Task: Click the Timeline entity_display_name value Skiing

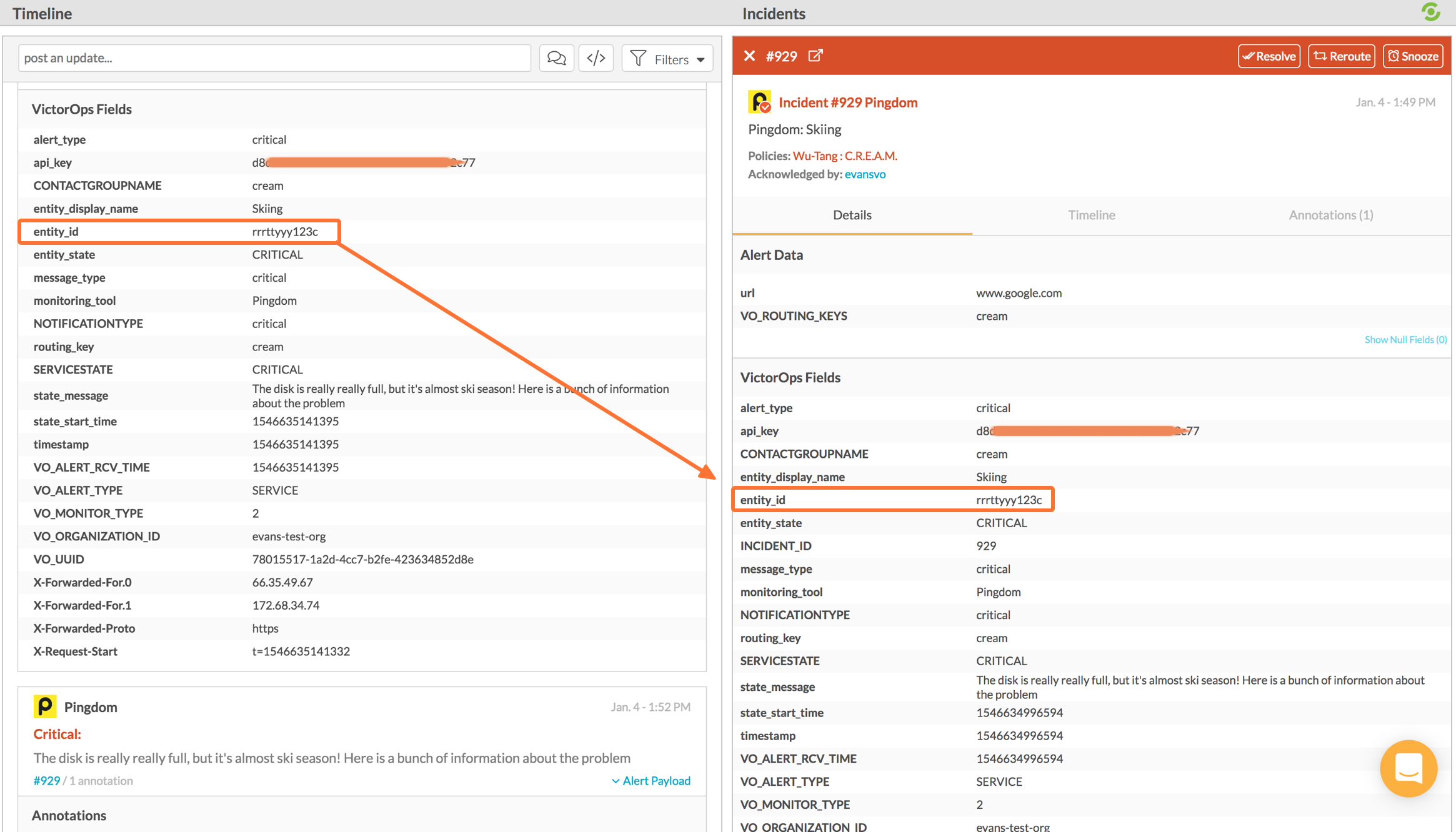Action: 267,209
